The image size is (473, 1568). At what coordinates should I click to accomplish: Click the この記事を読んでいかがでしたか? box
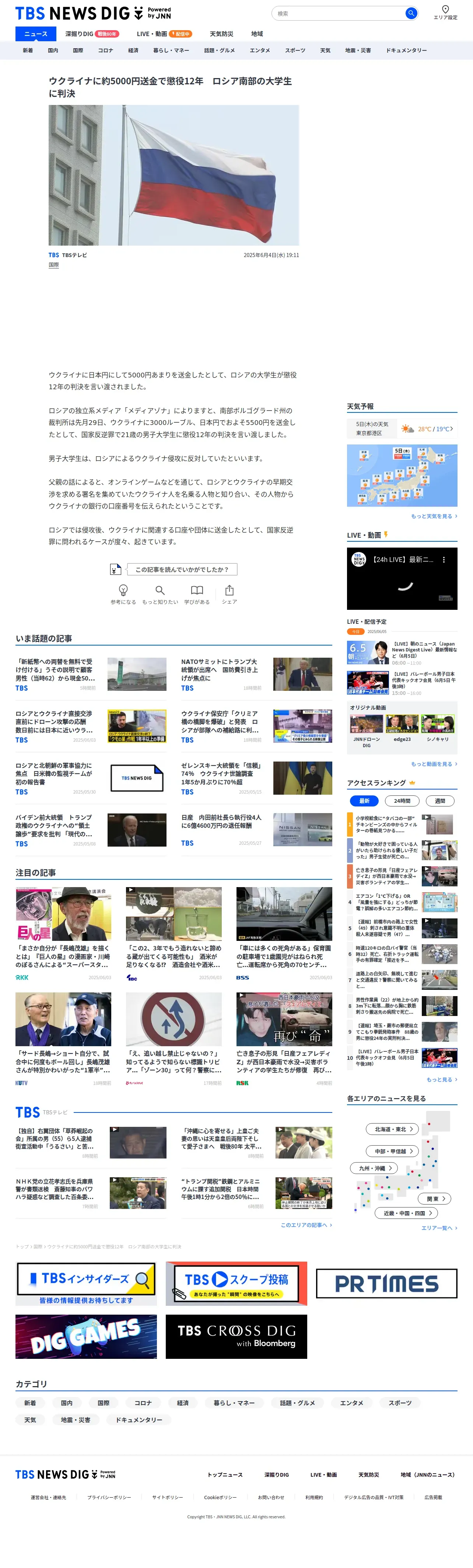pos(182,569)
